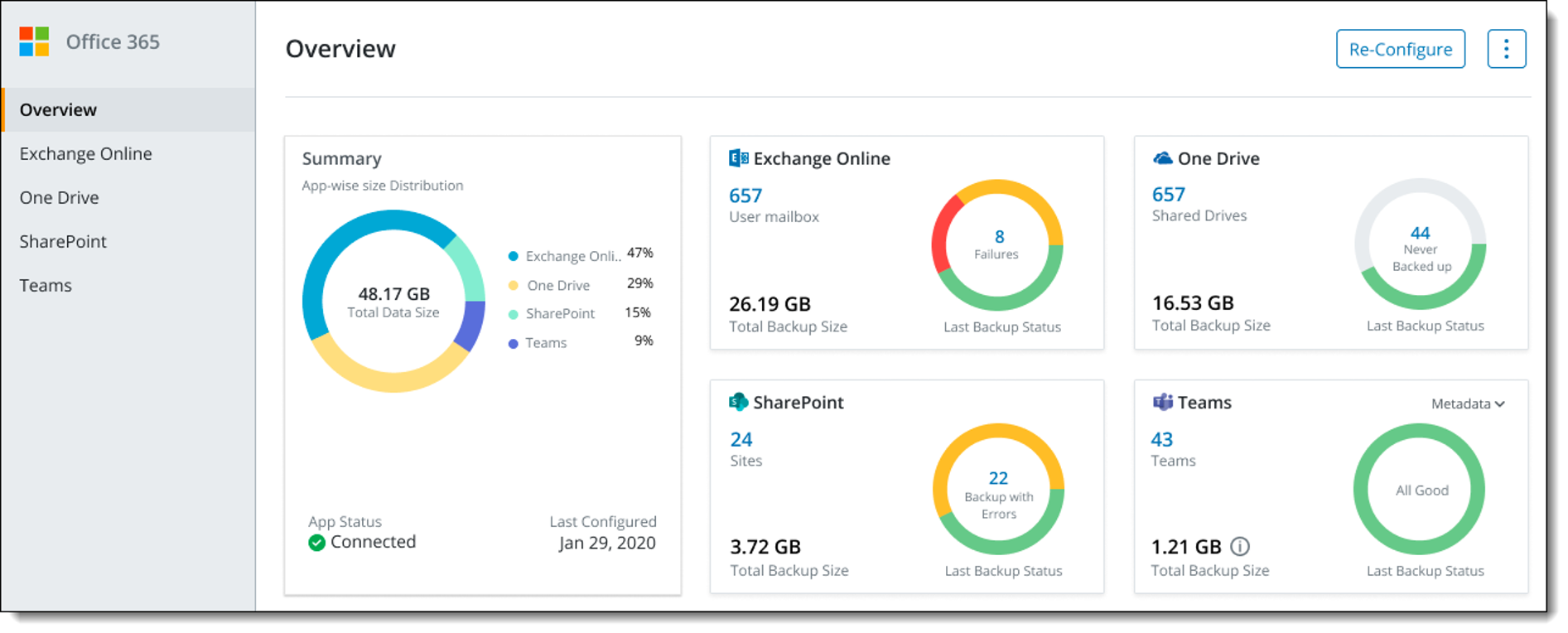Click the 9% legend value

coord(644,341)
